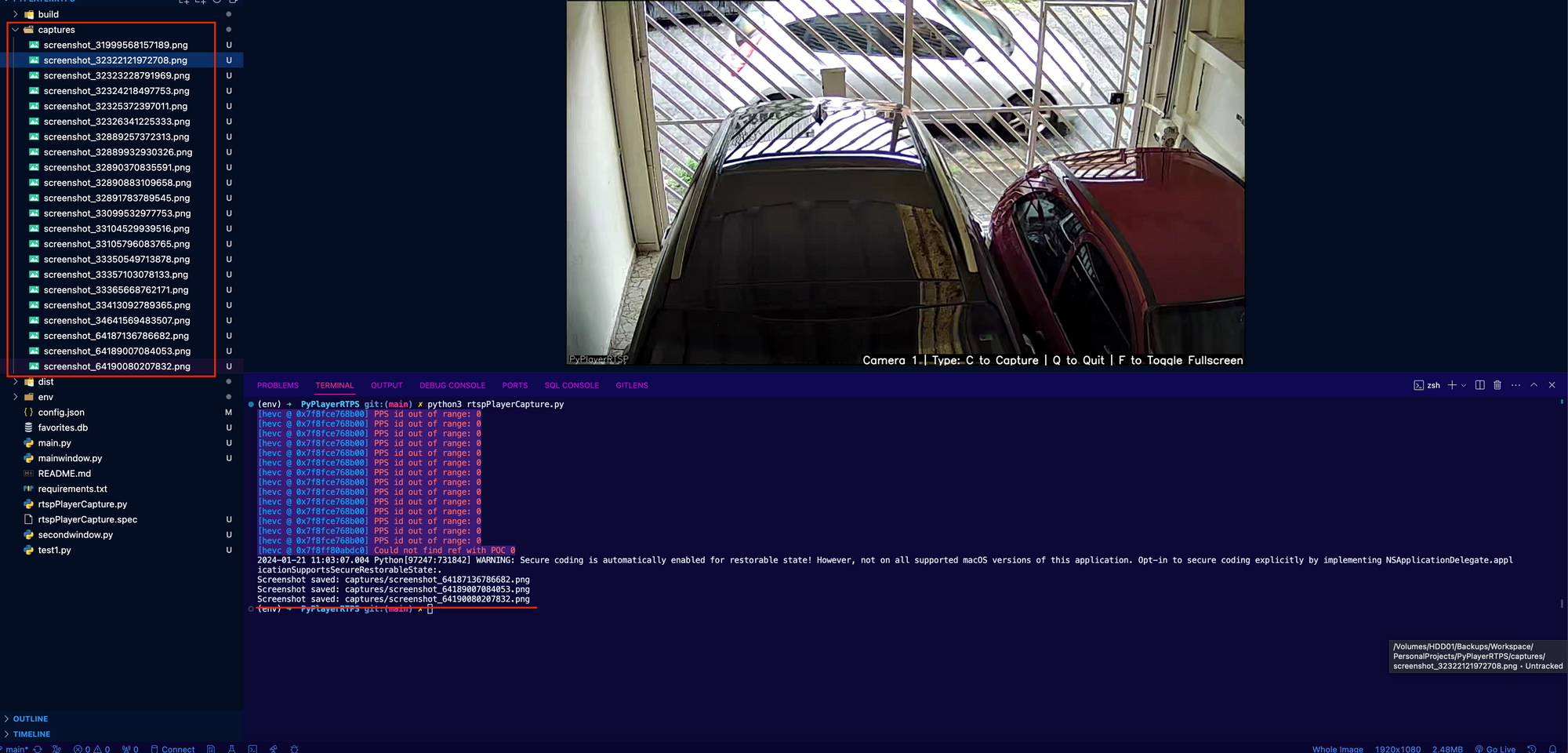Open secondwindow.py file
Viewport: 1568px width, 753px height.
(75, 535)
